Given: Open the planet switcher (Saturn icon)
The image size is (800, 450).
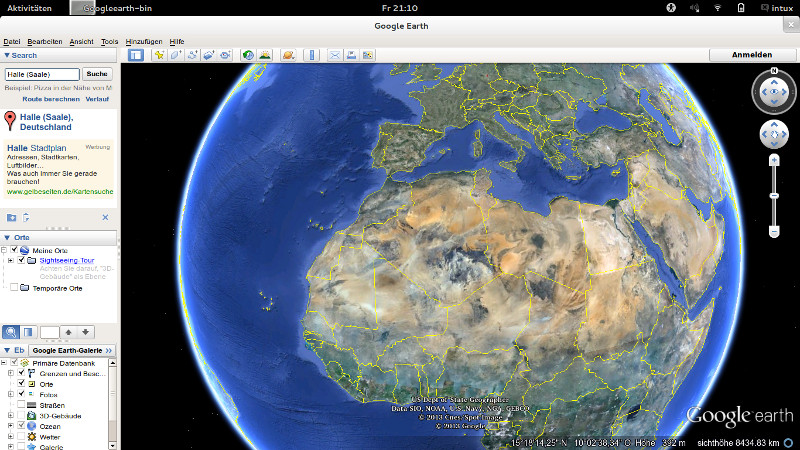Looking at the screenshot, I should point(288,55).
